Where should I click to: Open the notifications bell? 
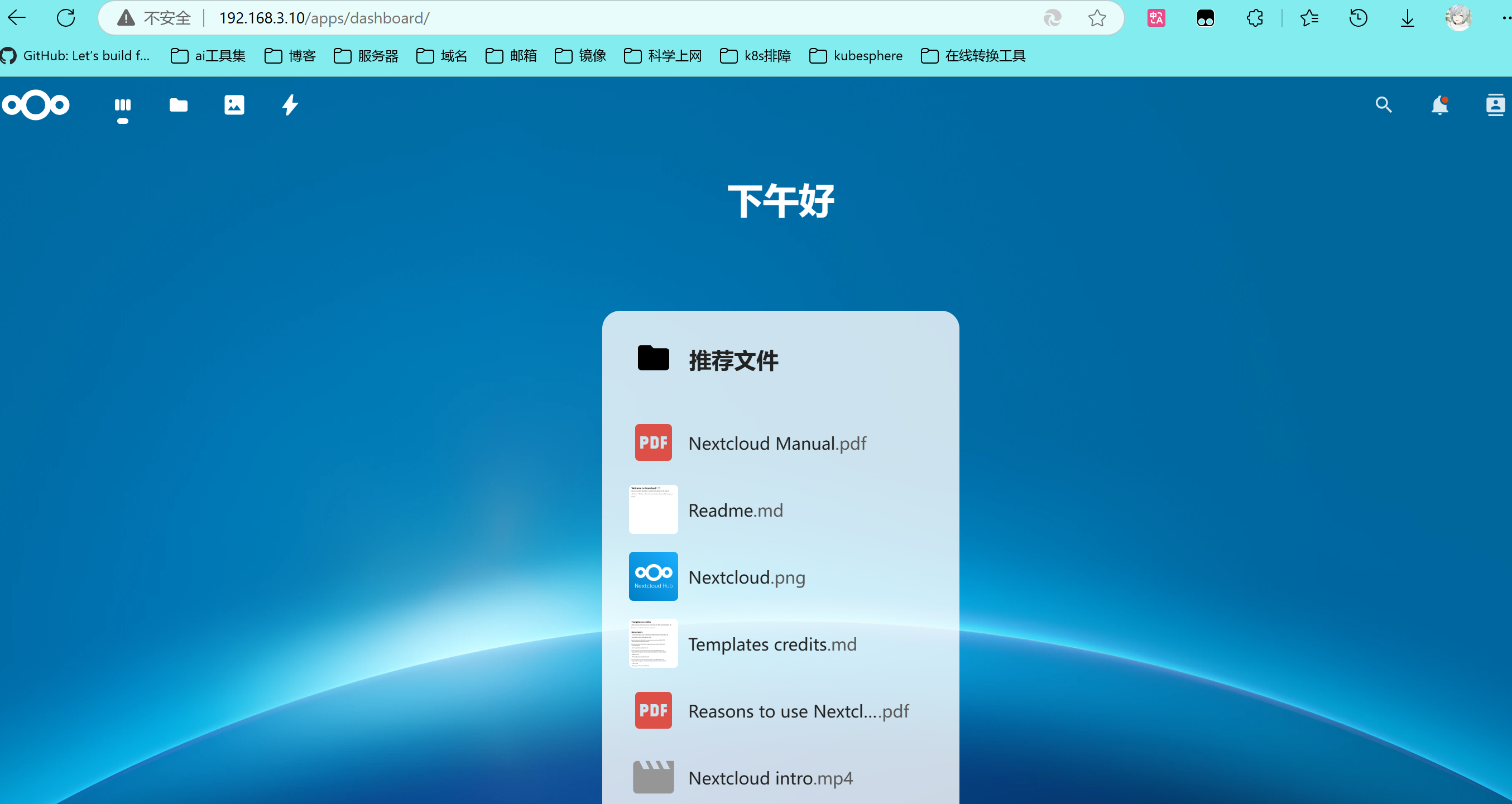click(1439, 105)
